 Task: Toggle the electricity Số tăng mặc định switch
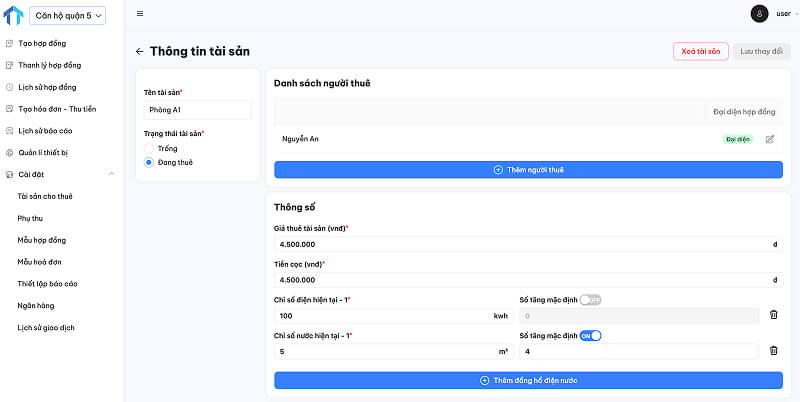coord(590,300)
